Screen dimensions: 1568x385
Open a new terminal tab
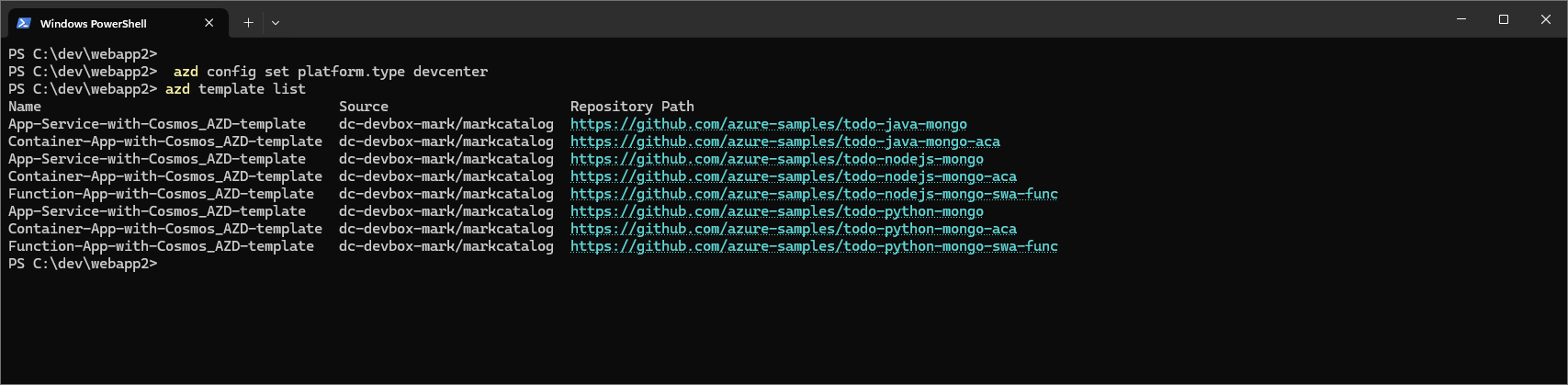pos(248,23)
